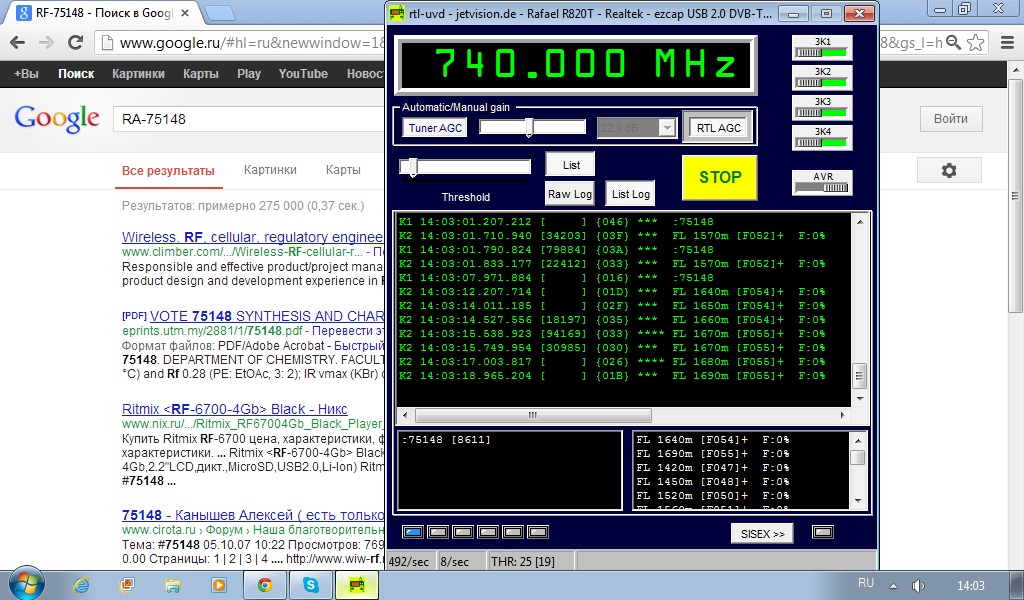Adjust the manual gain slider

point(530,127)
